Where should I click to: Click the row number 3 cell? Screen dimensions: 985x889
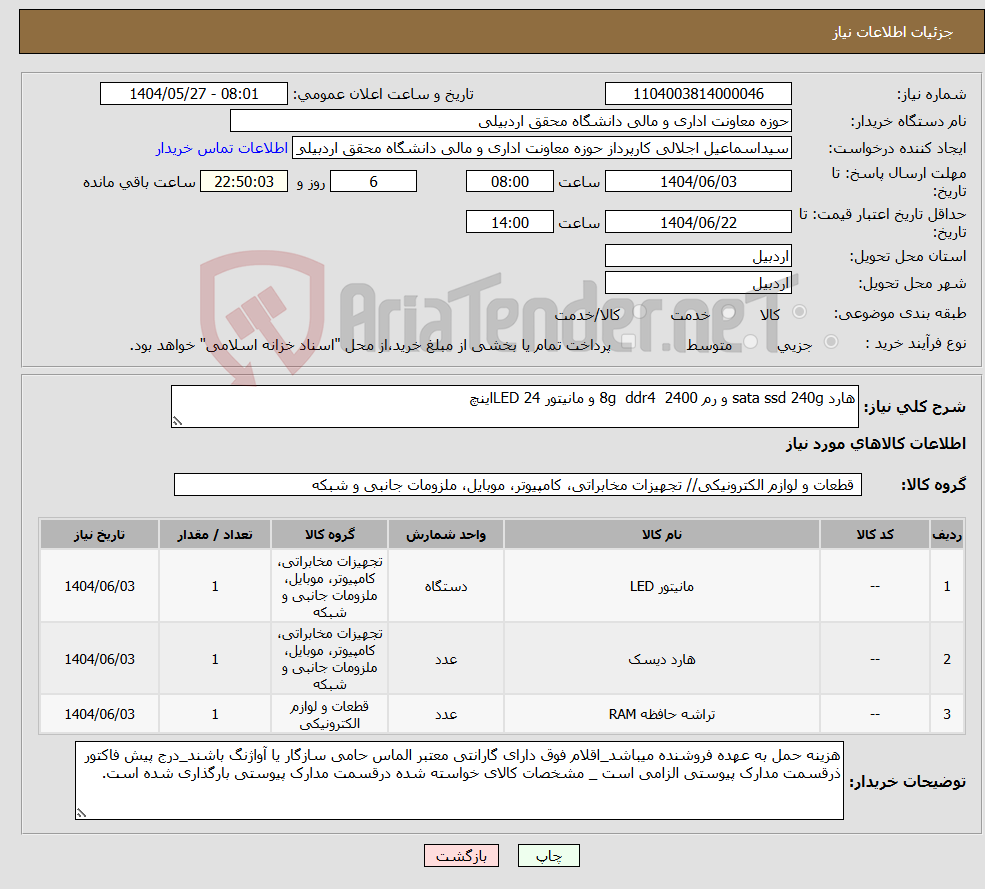coord(947,714)
